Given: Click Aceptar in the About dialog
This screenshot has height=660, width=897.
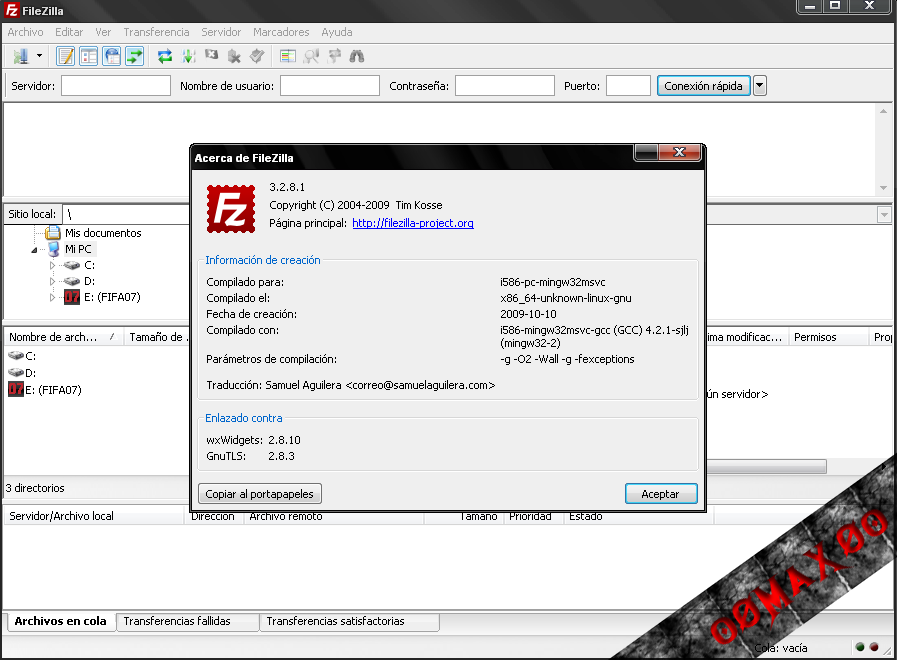Looking at the screenshot, I should (661, 494).
